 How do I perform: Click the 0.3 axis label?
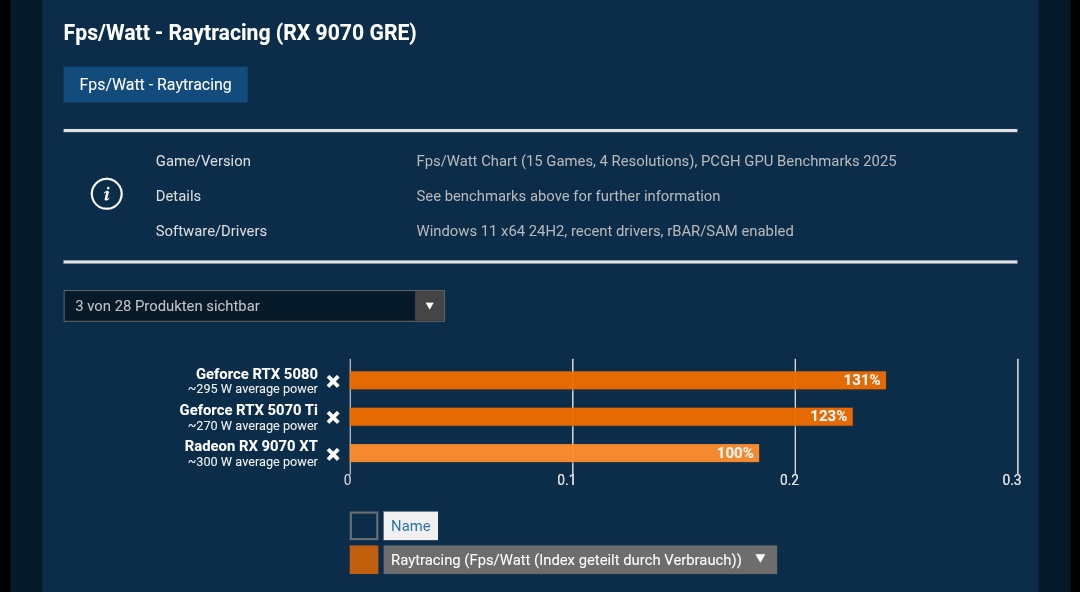point(1012,480)
